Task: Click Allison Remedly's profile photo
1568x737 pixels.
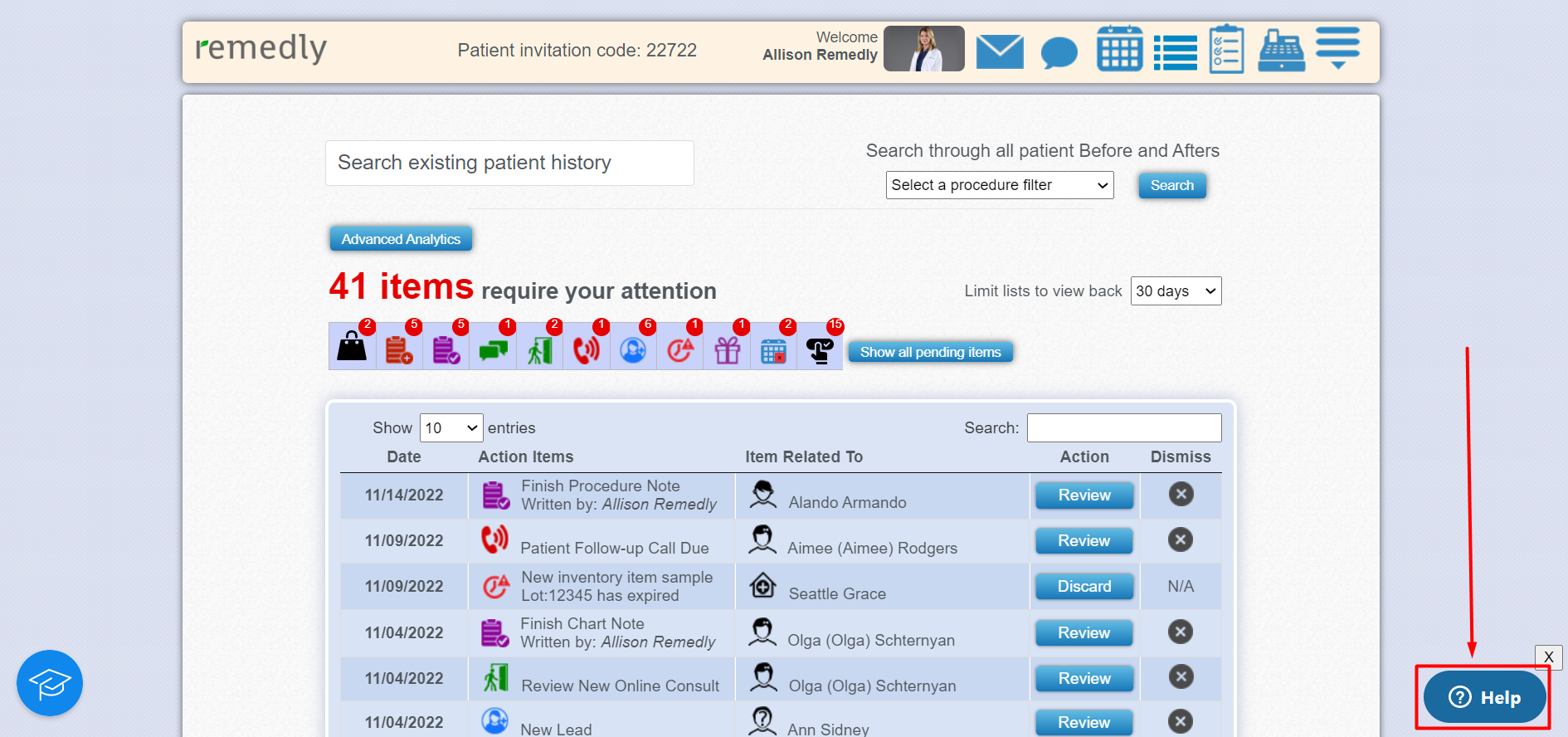Action: click(x=923, y=49)
